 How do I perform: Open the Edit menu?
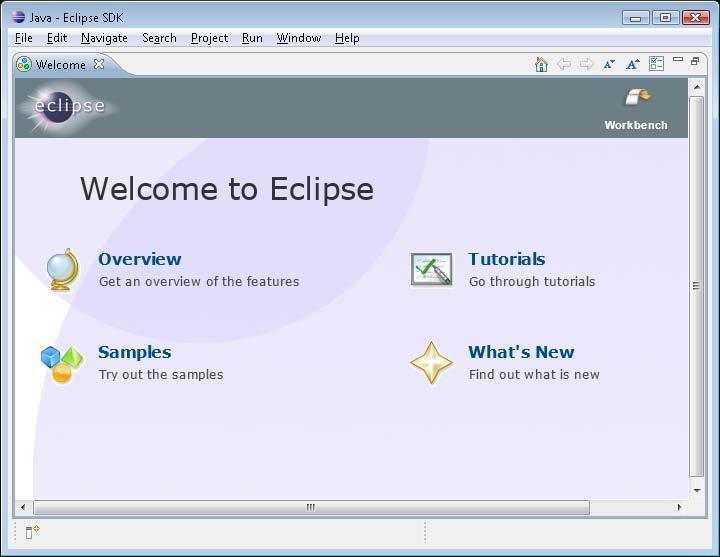(57, 38)
